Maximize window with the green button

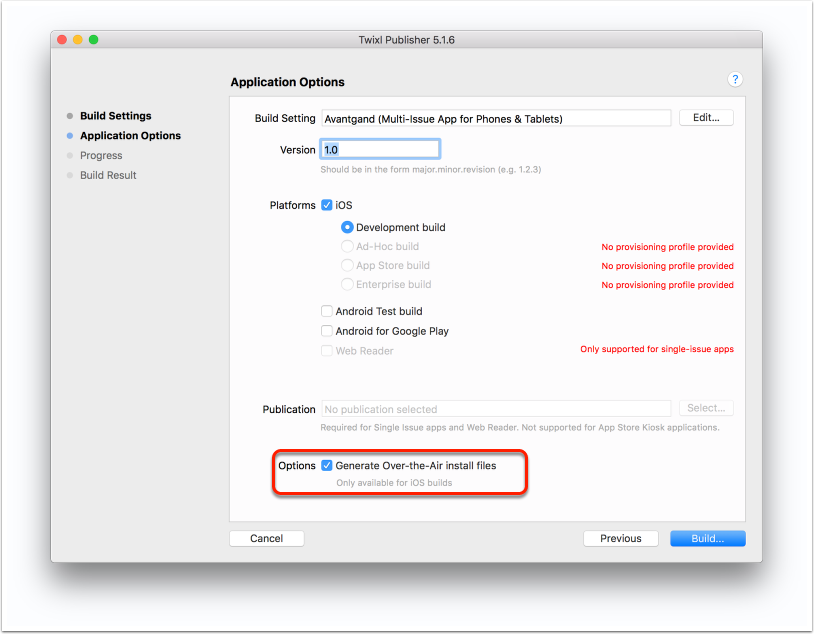[x=93, y=39]
